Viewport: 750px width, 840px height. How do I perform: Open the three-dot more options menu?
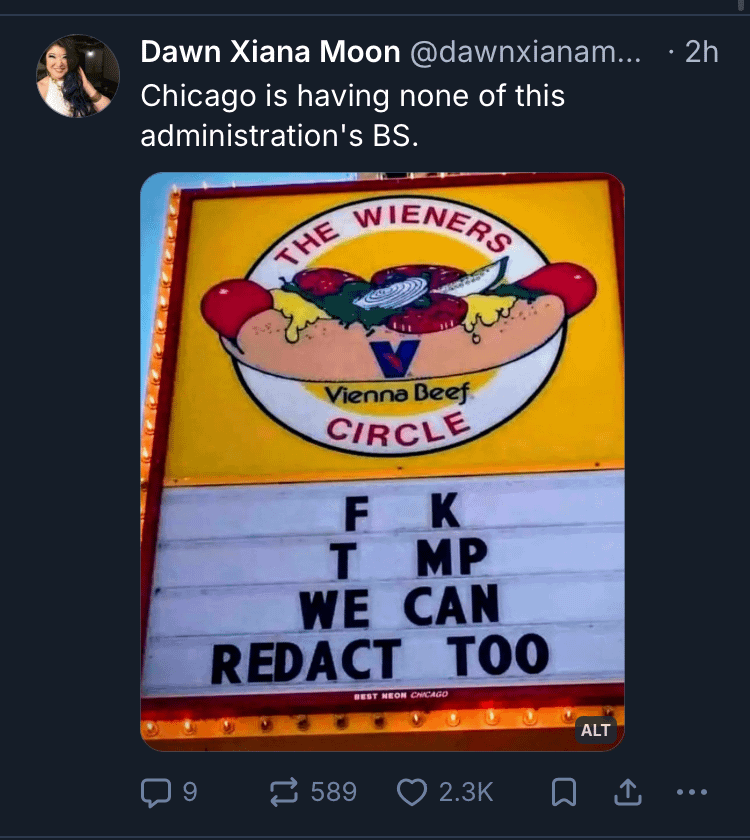pos(691,793)
